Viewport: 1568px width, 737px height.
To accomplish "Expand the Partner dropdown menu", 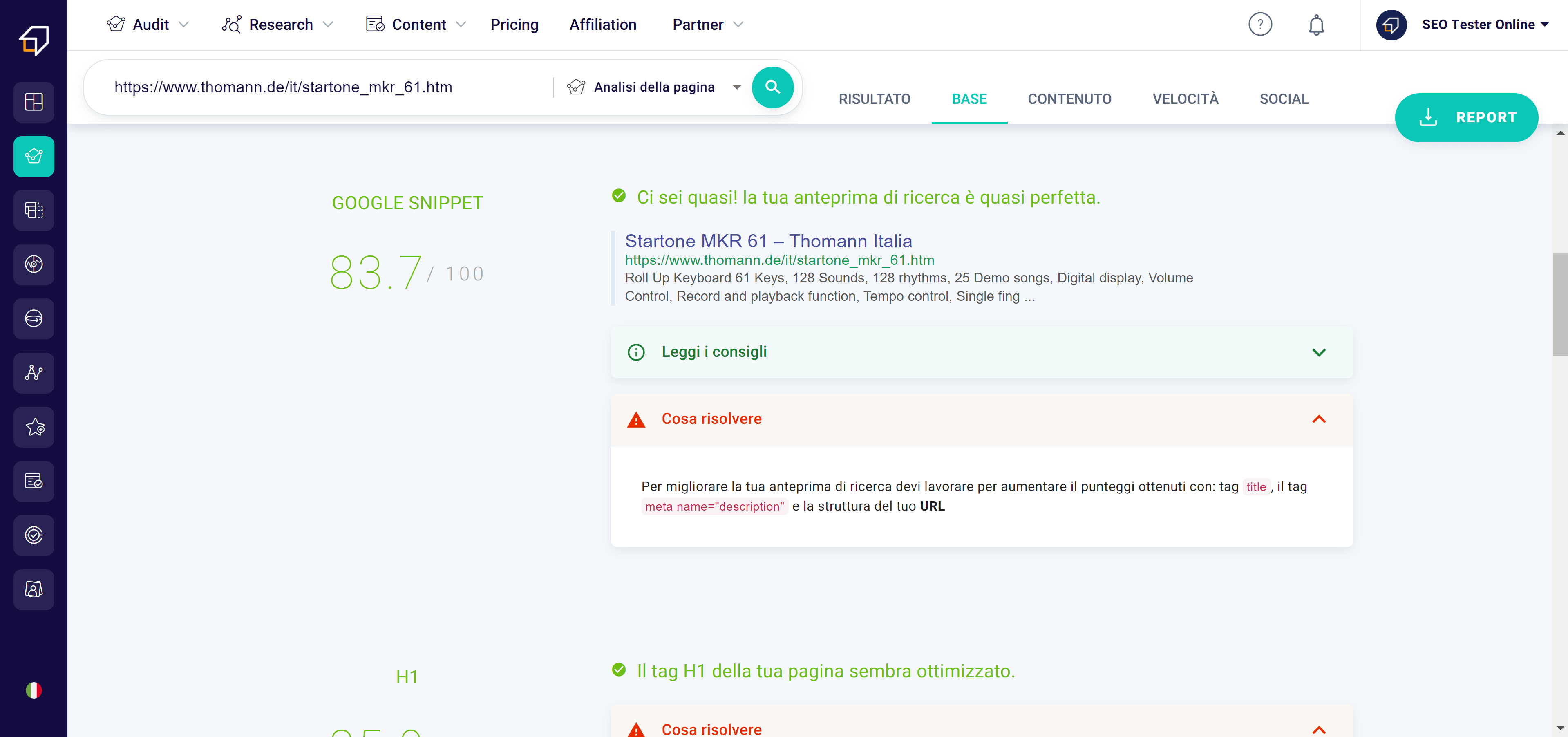I will [x=738, y=25].
